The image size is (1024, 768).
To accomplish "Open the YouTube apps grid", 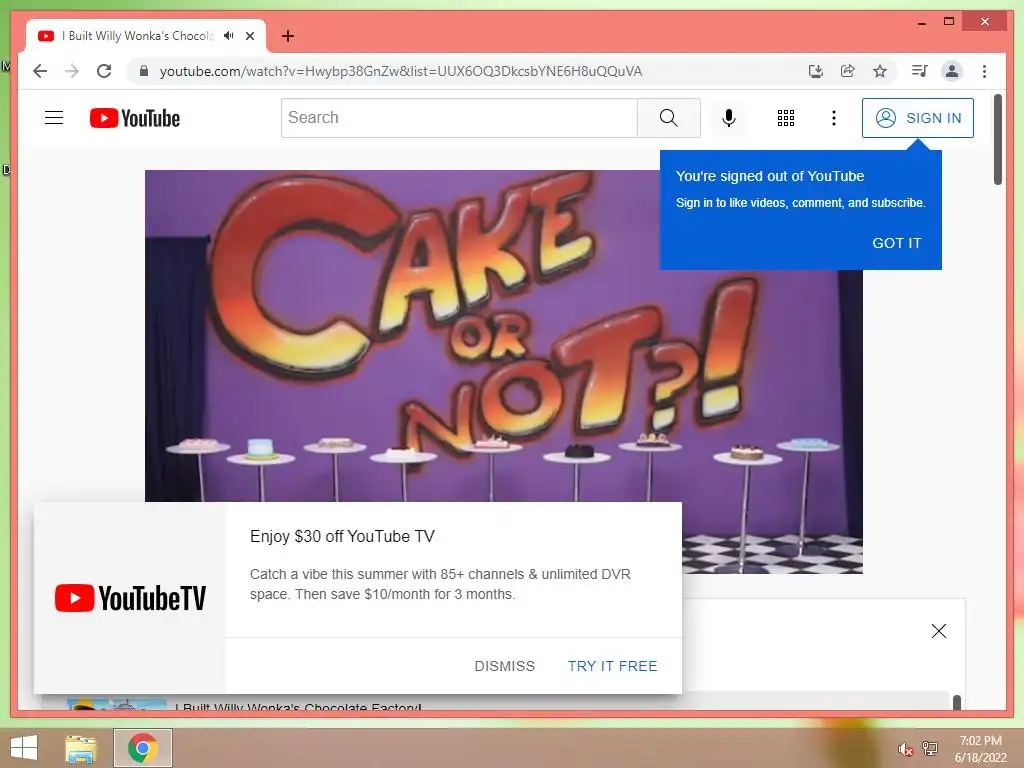I will 786,118.
